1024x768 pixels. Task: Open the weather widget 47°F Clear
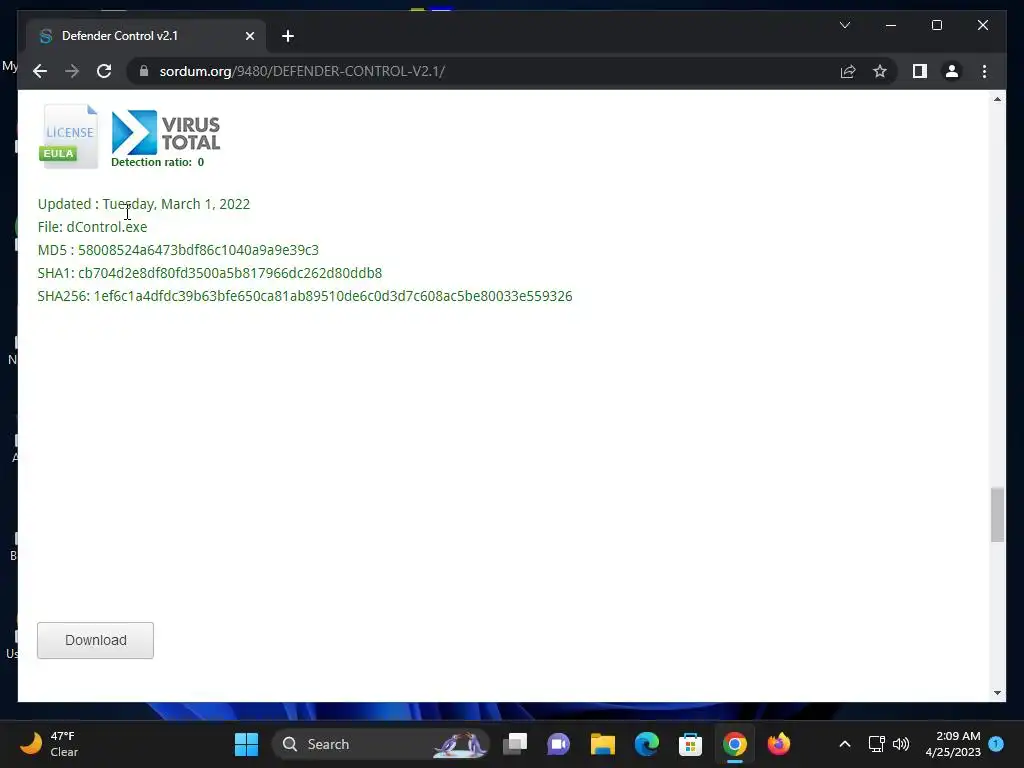tap(49, 744)
